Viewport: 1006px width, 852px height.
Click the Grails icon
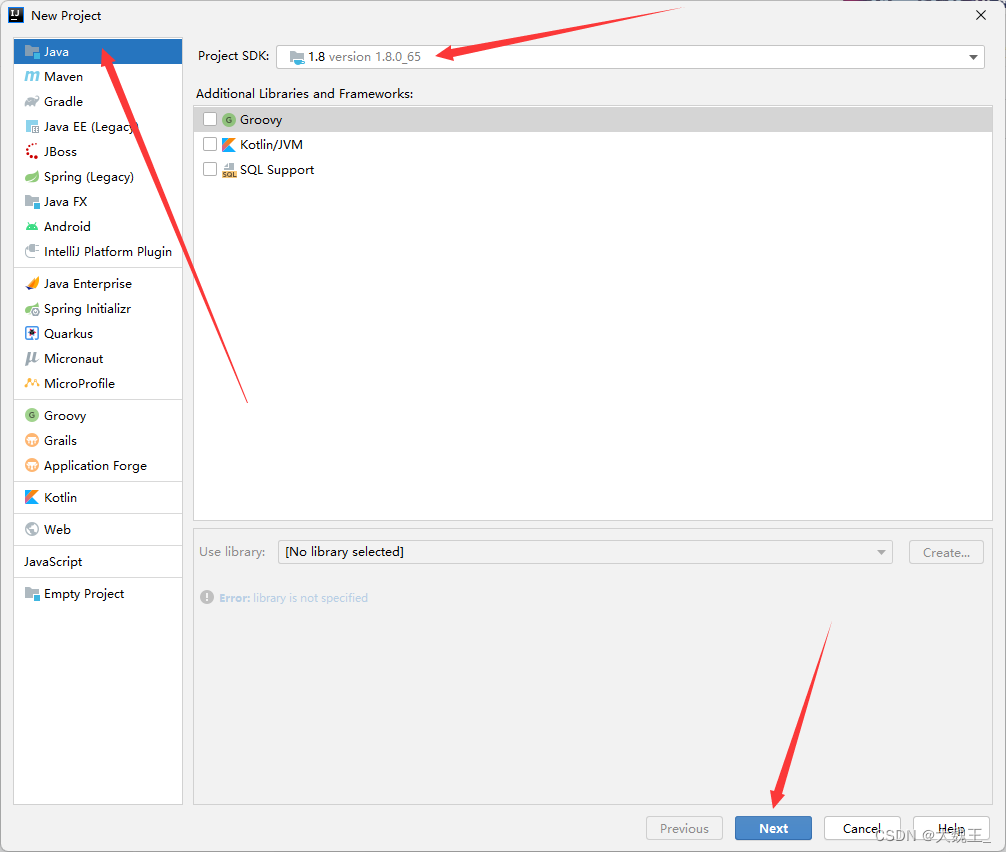point(32,441)
